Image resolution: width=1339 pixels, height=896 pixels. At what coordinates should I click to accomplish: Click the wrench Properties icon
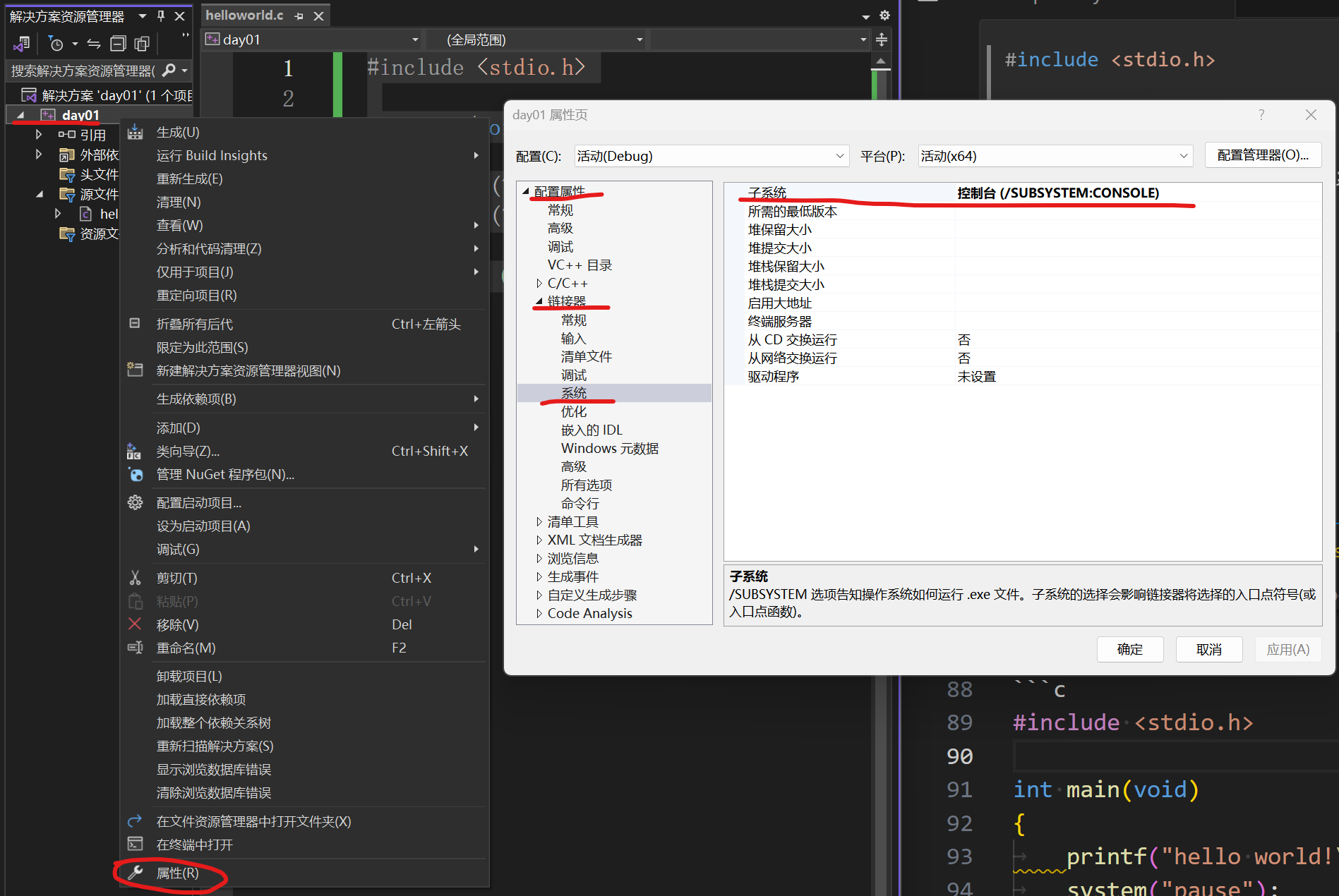(x=136, y=873)
